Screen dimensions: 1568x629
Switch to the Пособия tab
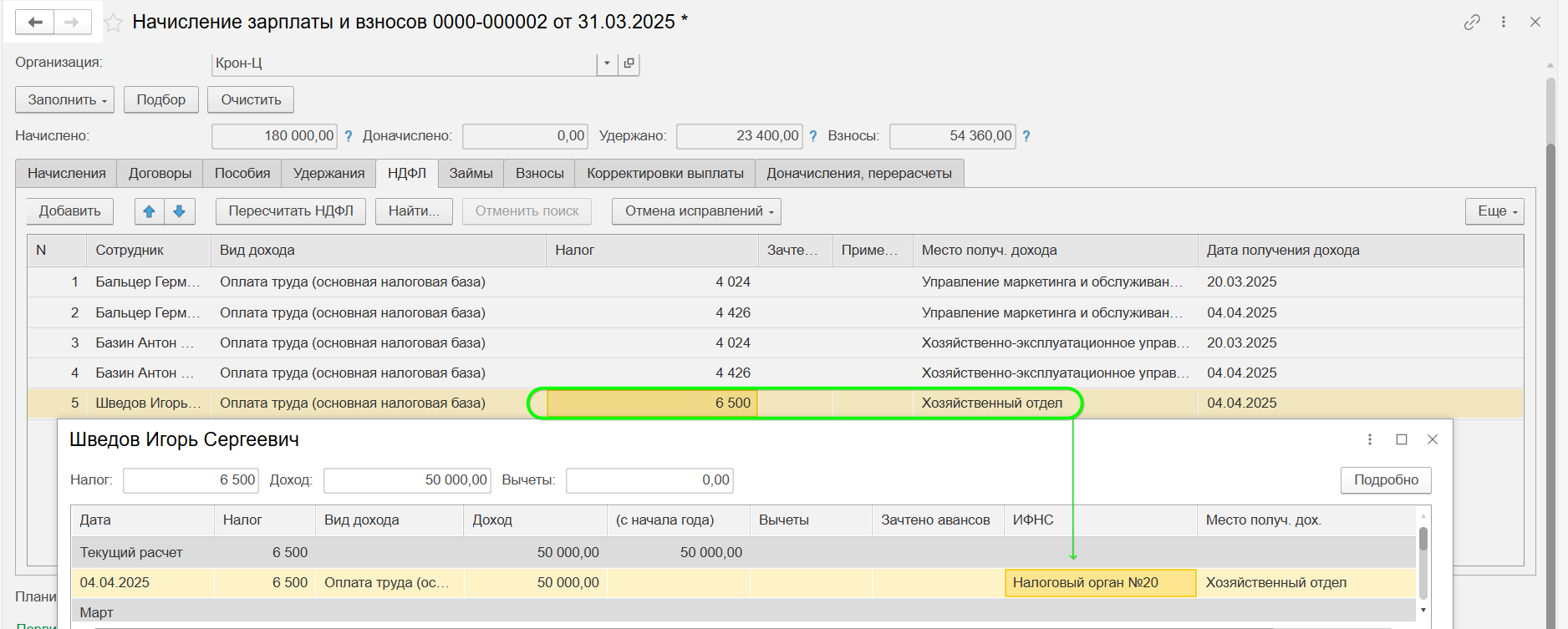[242, 173]
